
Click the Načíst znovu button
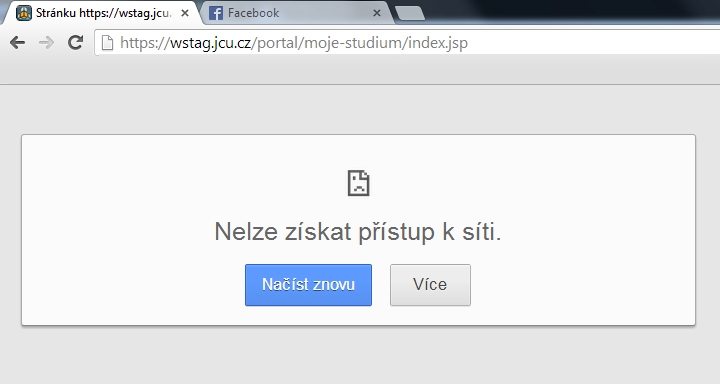click(308, 285)
